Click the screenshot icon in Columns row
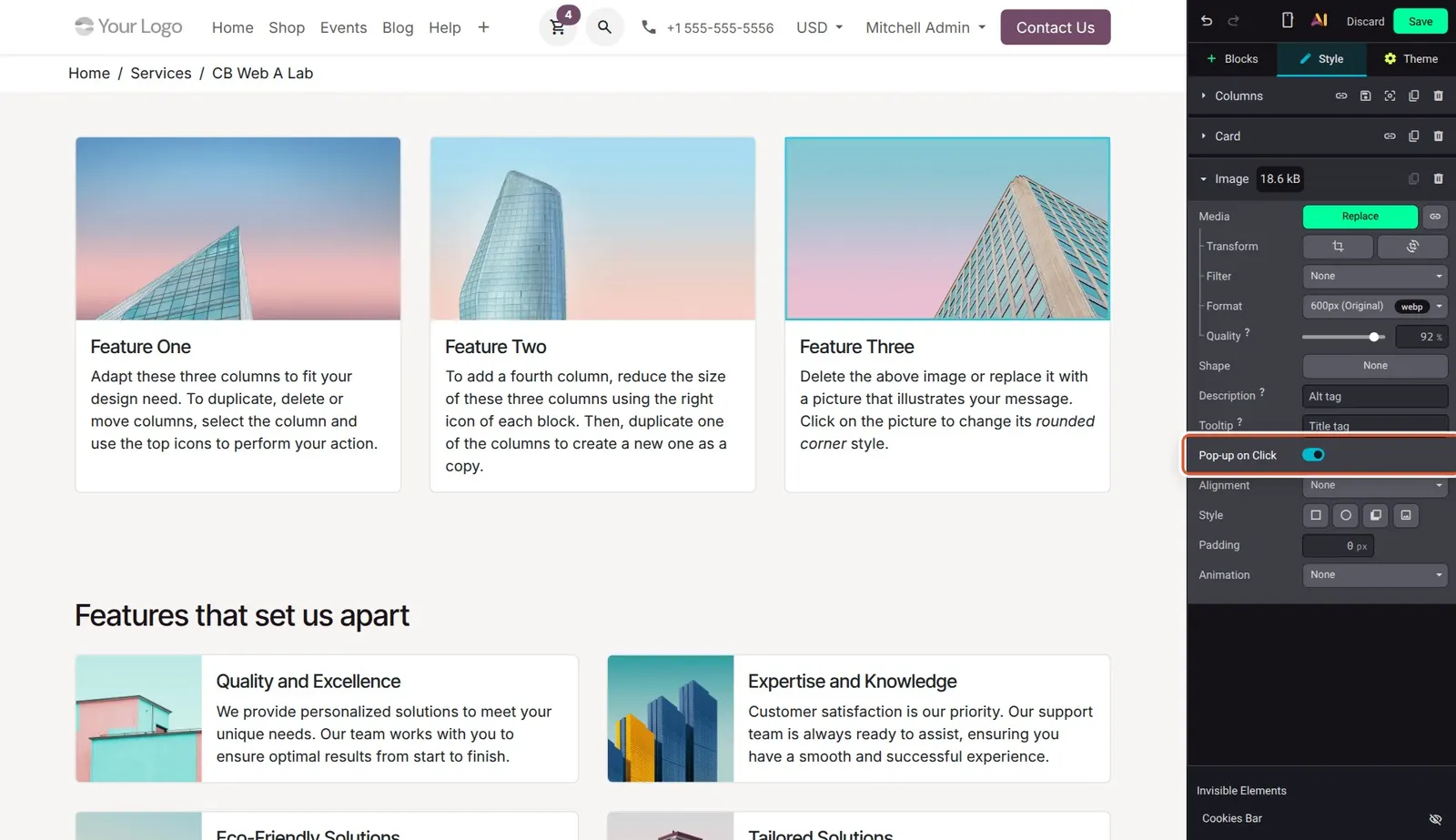 pyautogui.click(x=1390, y=96)
